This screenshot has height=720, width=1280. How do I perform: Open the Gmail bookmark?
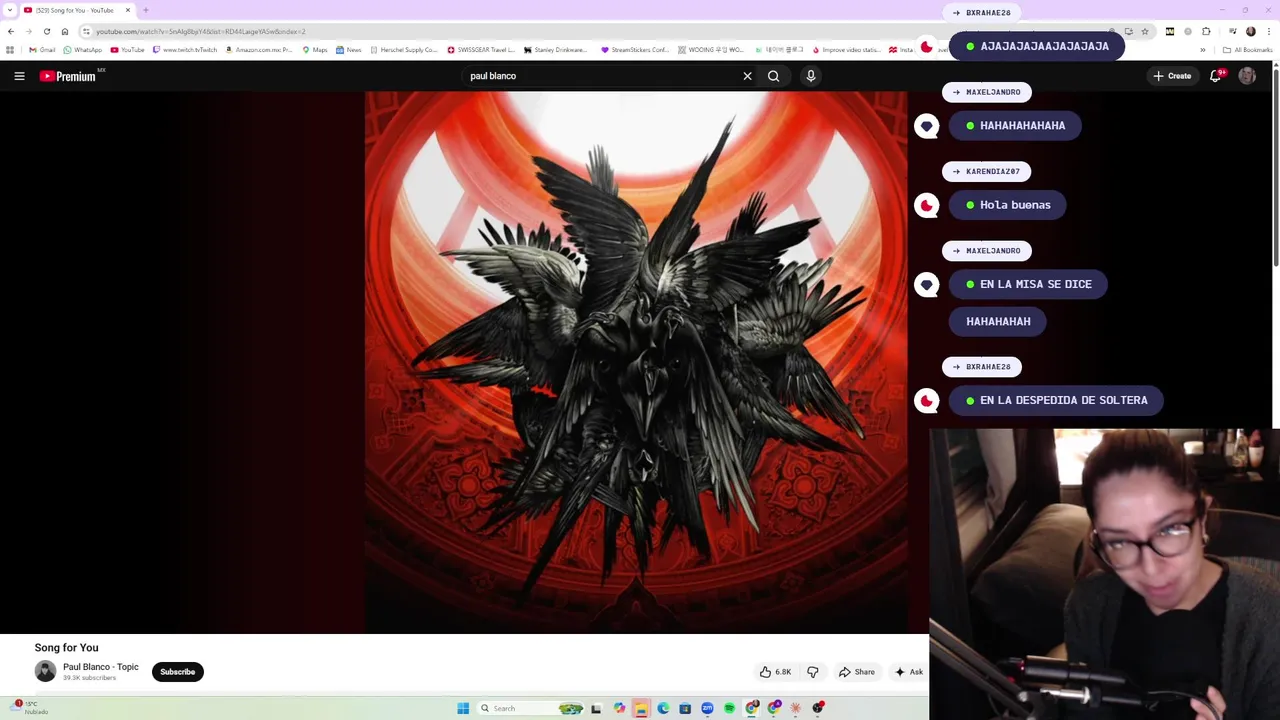42,50
